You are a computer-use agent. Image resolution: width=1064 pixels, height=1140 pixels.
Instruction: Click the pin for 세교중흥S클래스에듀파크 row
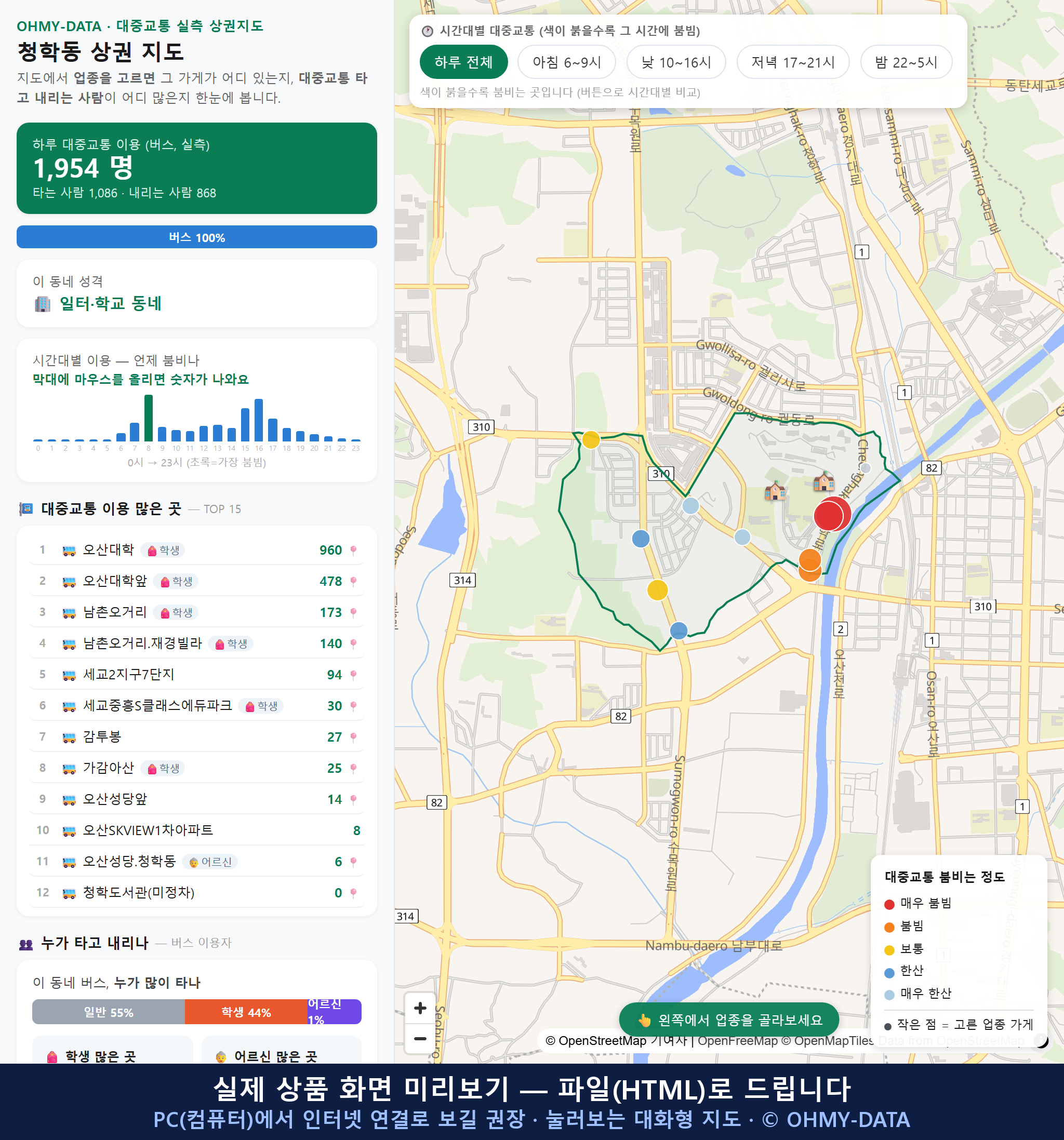(x=353, y=705)
